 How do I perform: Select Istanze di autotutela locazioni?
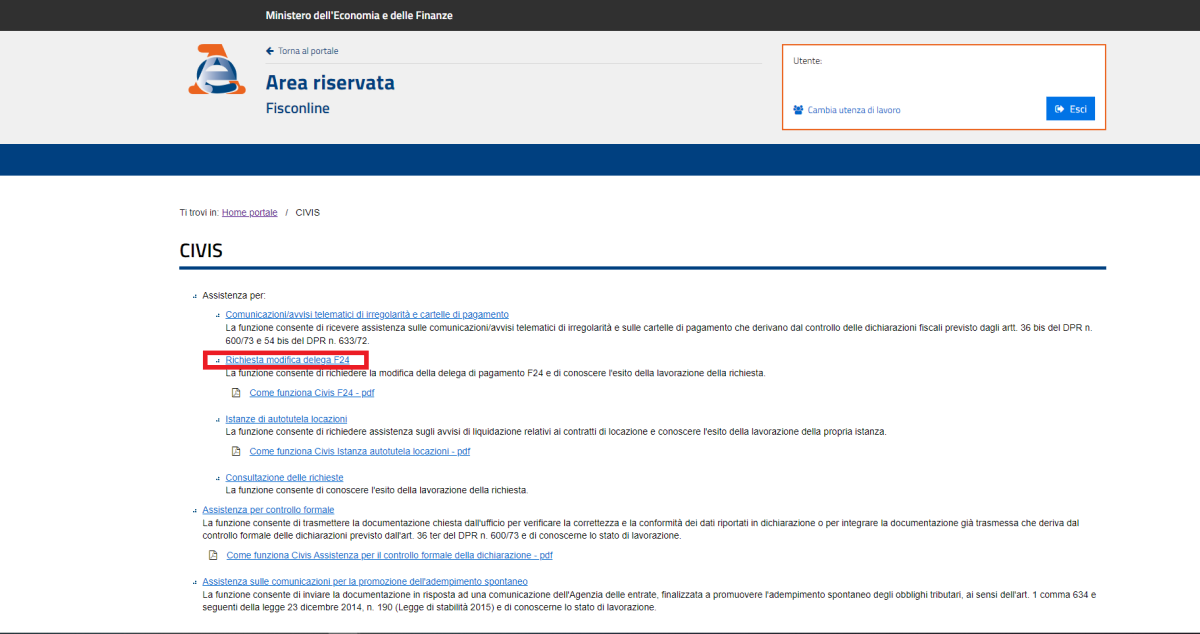pyautogui.click(x=286, y=418)
